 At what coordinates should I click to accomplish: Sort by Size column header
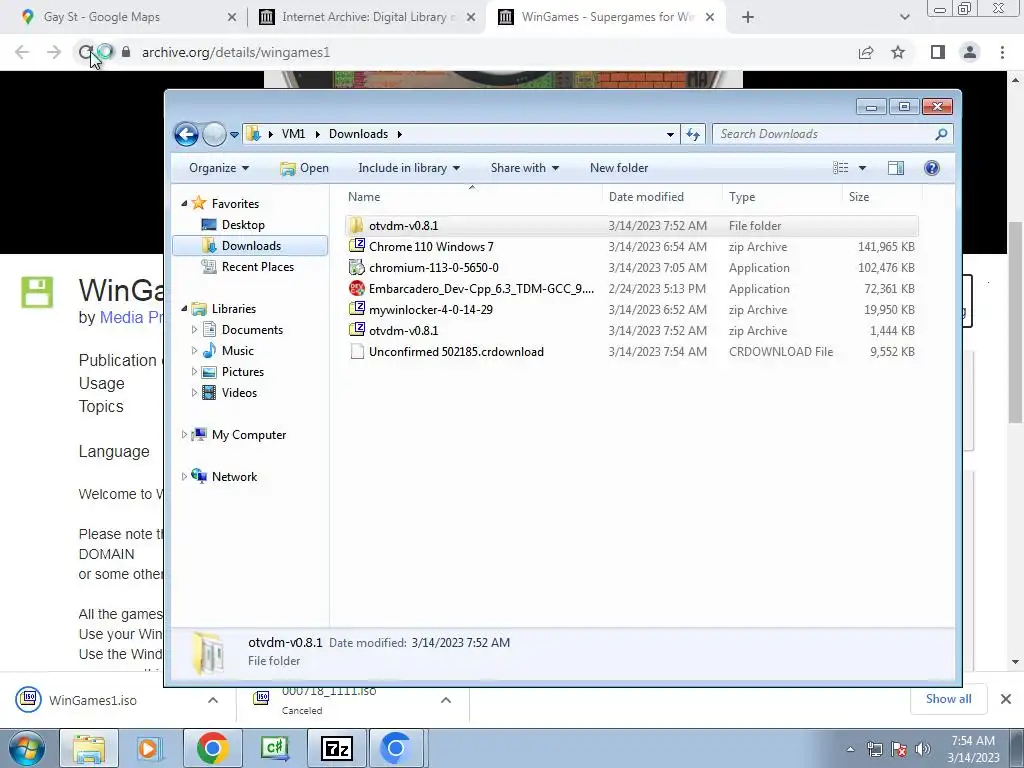coord(882,197)
